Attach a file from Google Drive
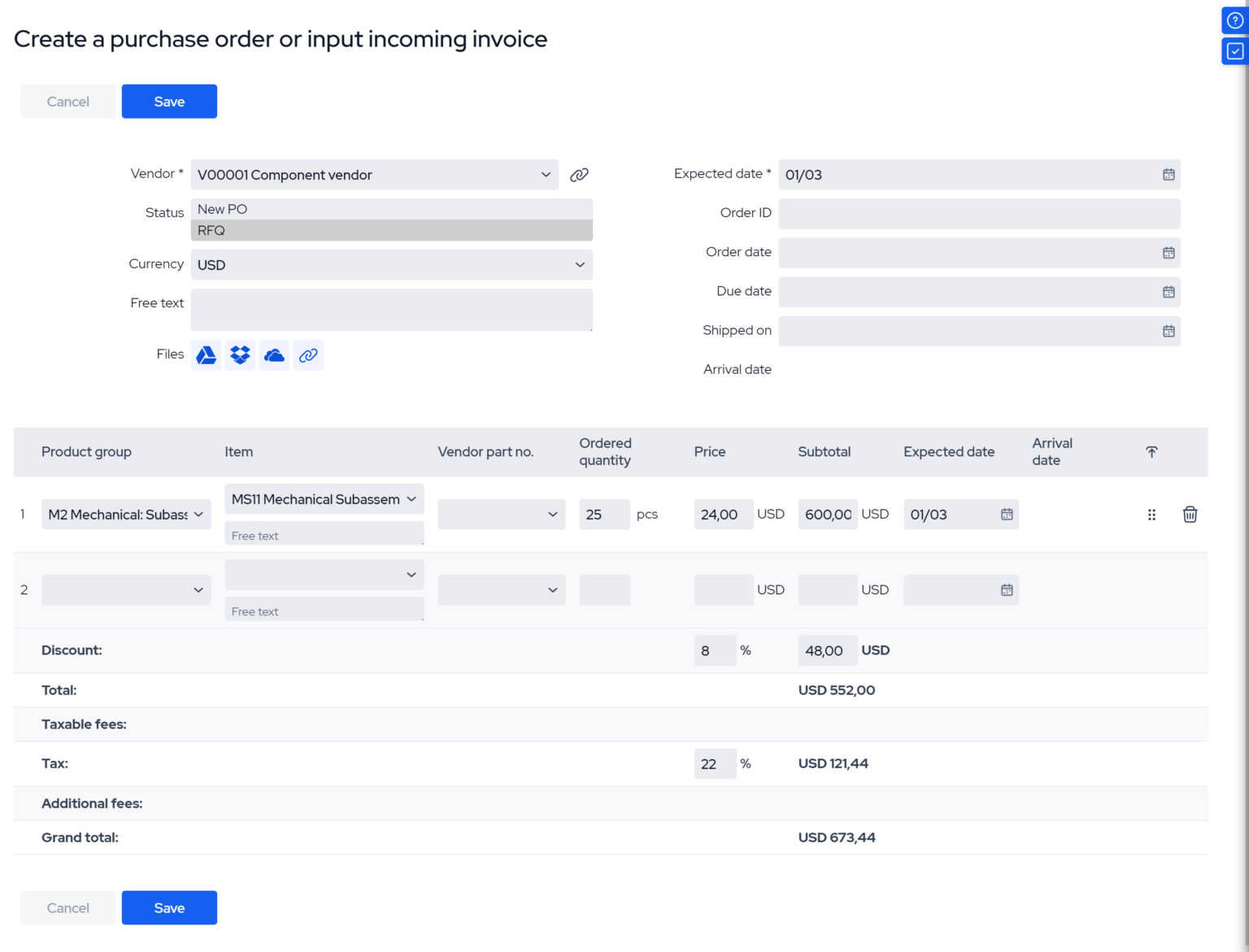Screen dimensions: 1249x952 [x=206, y=354]
